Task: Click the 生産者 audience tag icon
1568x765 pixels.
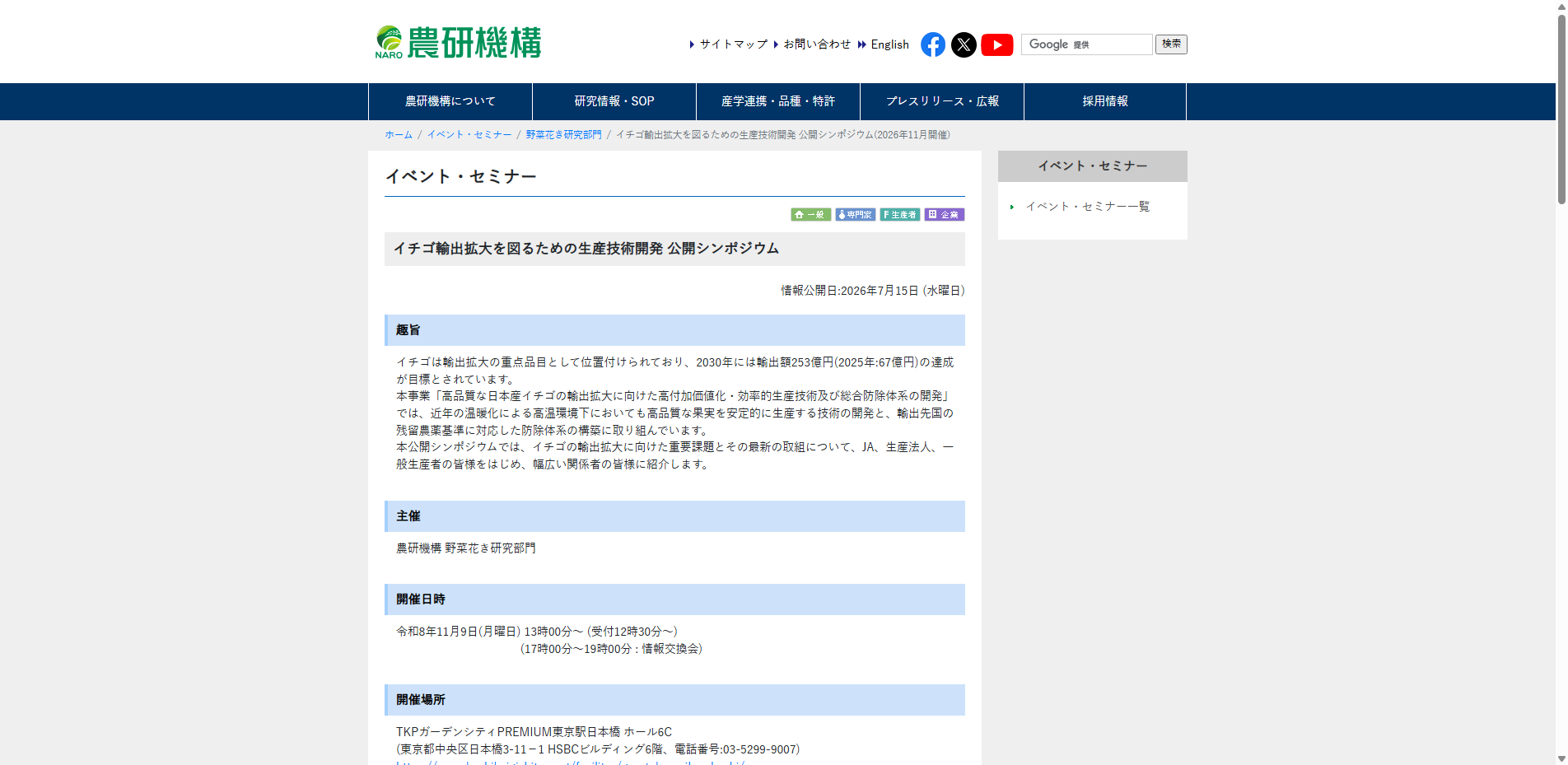Action: 899,214
